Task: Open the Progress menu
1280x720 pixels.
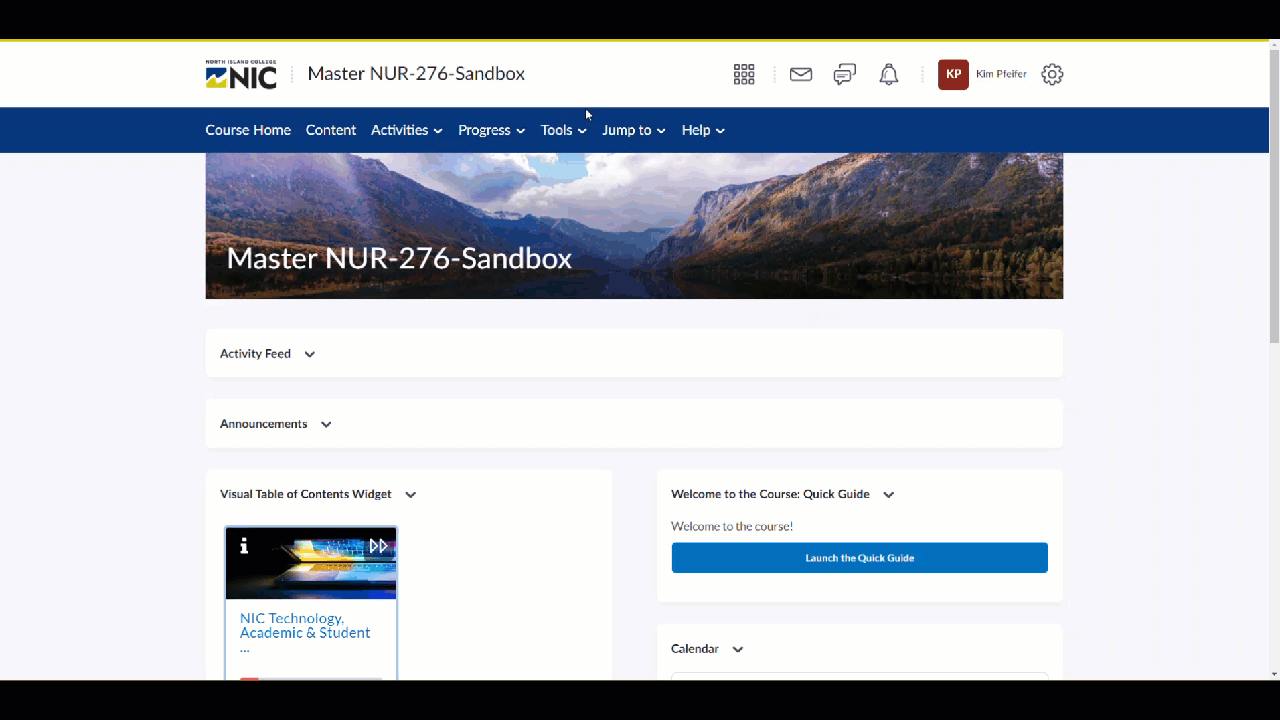Action: 492,130
